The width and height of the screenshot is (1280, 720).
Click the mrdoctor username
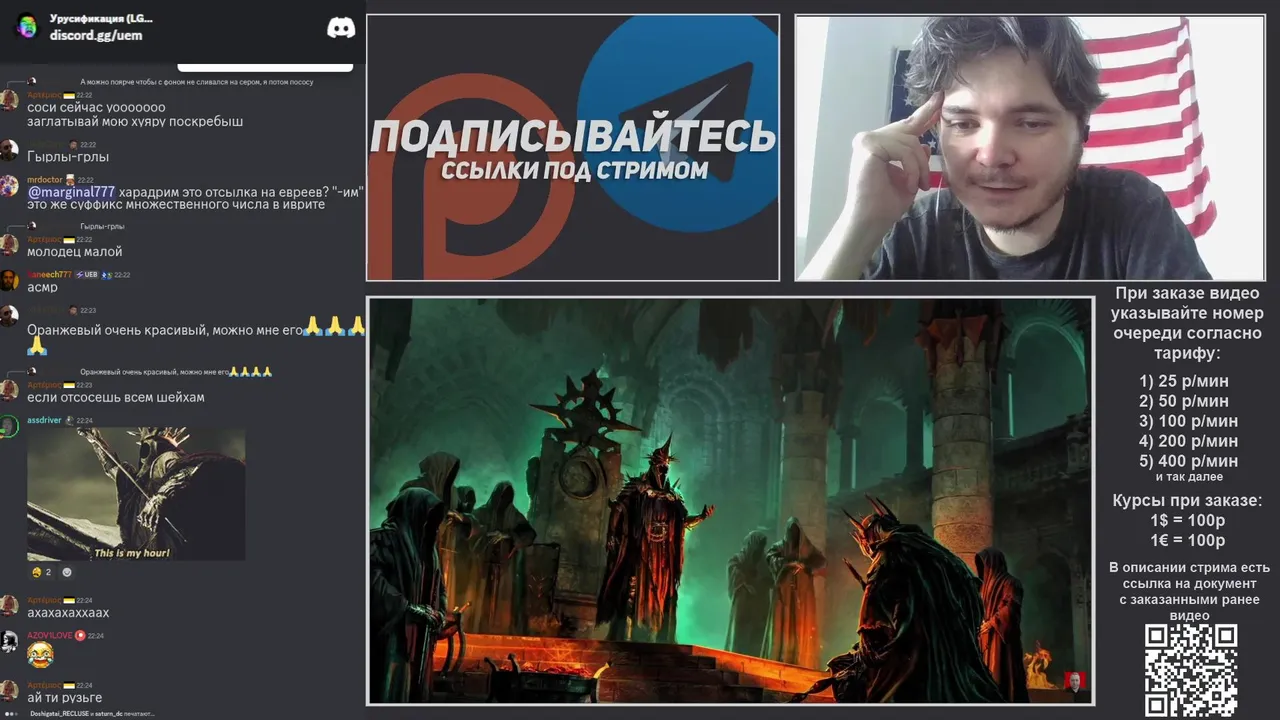coord(44,180)
